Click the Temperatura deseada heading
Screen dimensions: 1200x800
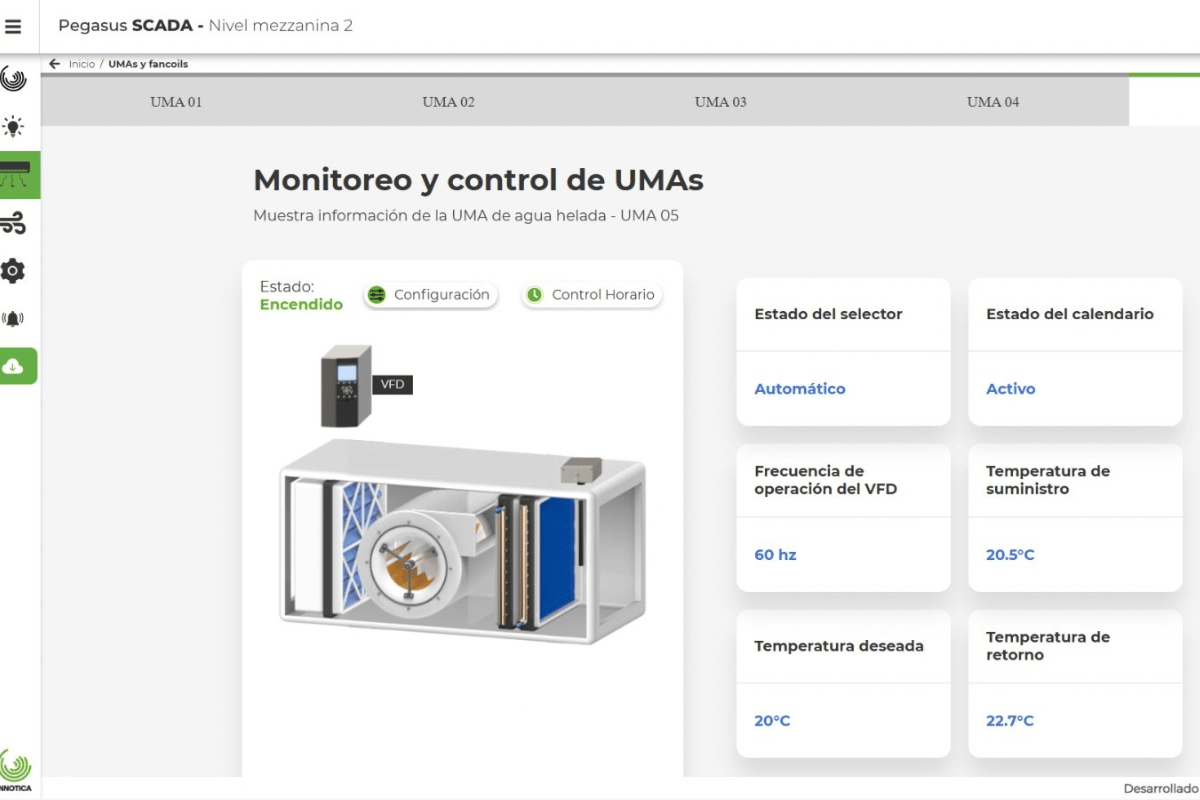click(839, 646)
